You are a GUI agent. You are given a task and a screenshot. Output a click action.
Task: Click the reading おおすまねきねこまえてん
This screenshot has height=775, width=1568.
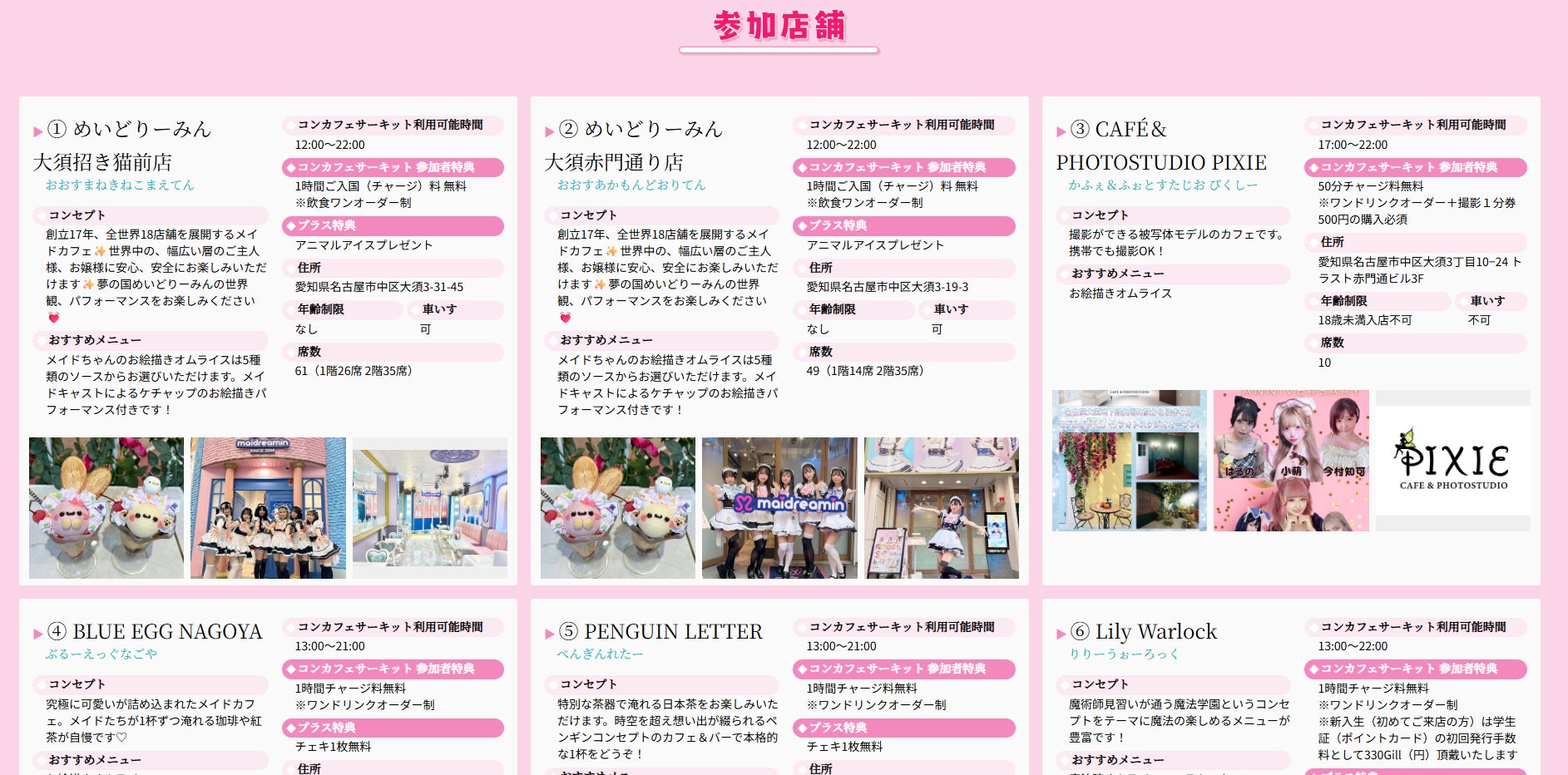point(120,185)
